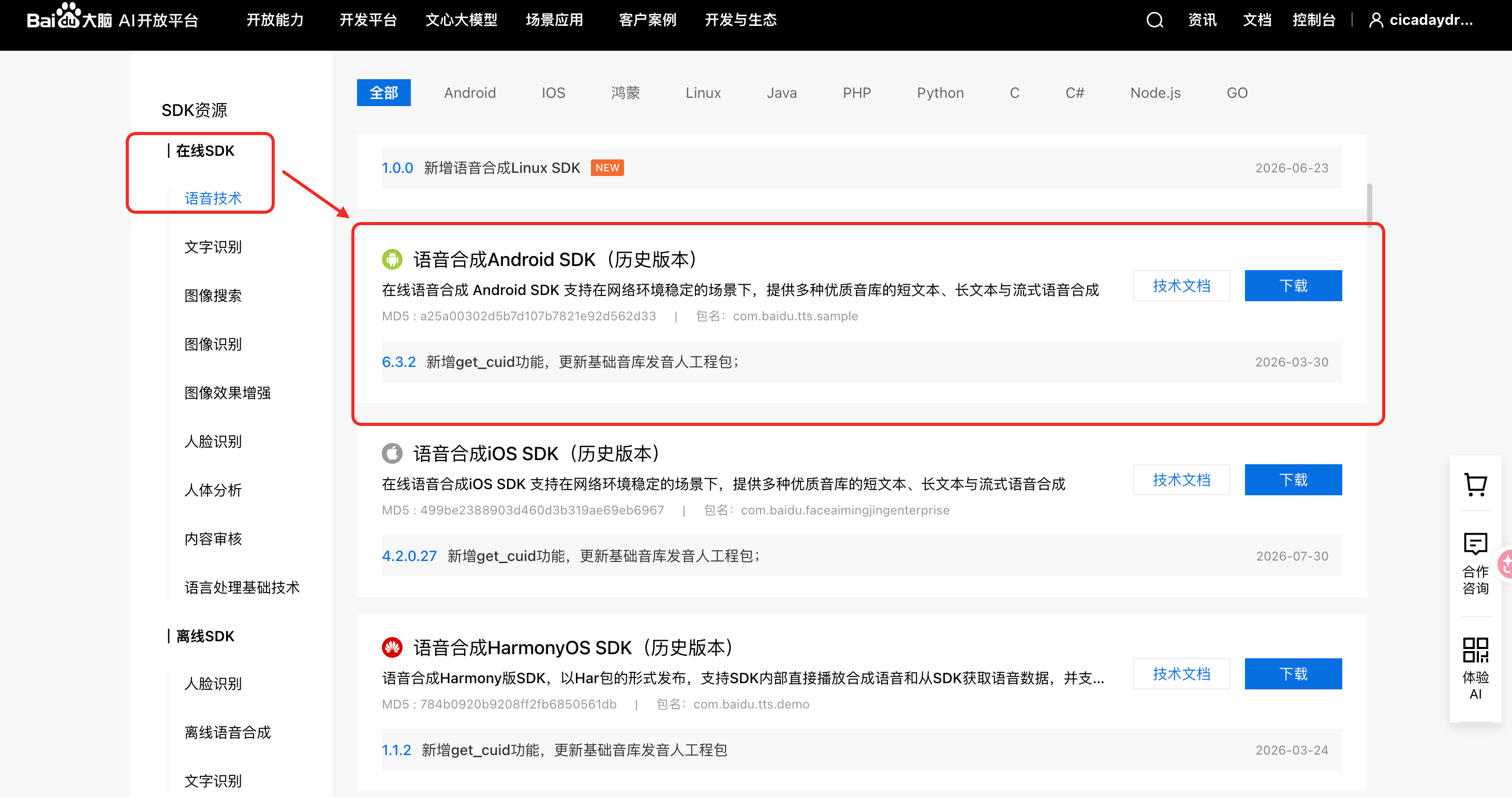Open the 开发与生态 menu

[741, 20]
